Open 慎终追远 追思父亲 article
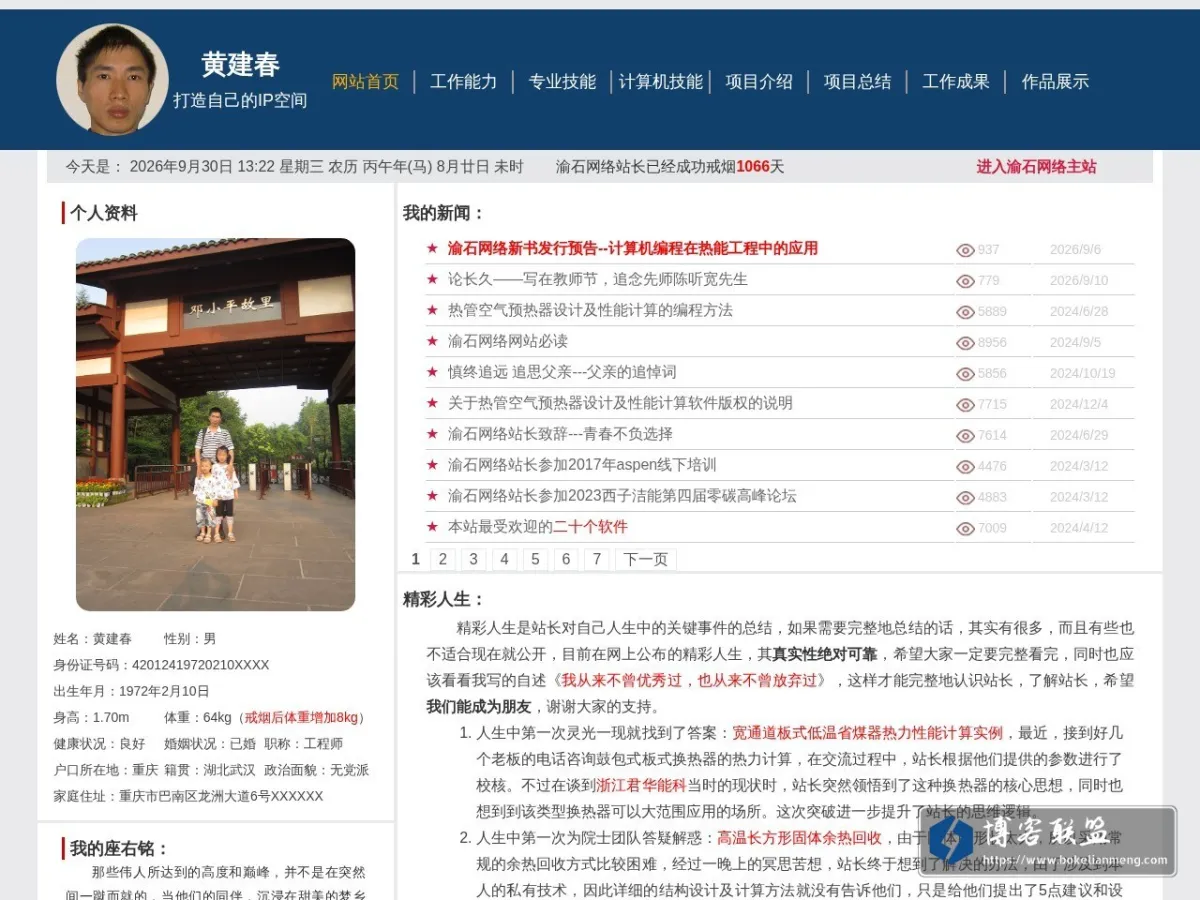The height and width of the screenshot is (900, 1200). (x=562, y=372)
